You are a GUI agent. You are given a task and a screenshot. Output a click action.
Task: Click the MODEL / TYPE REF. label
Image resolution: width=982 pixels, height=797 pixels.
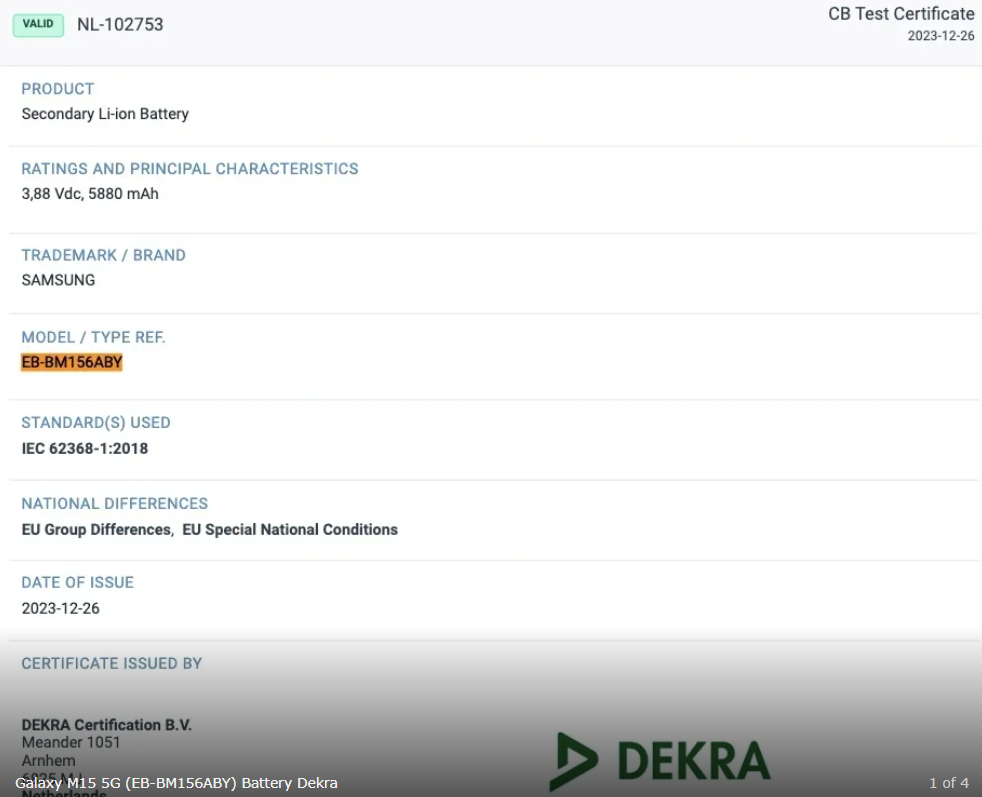pyautogui.click(x=93, y=337)
